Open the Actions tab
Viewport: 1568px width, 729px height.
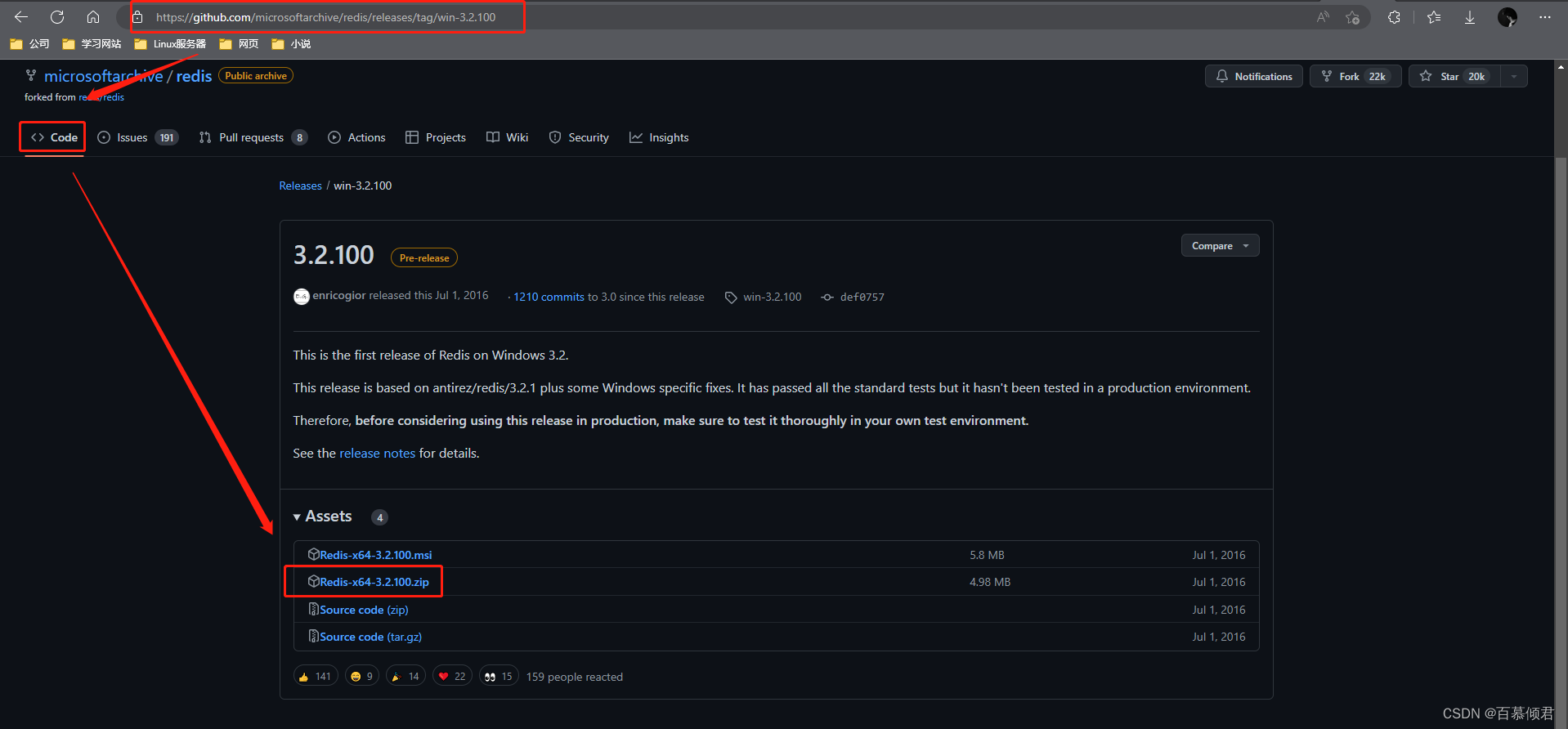[x=356, y=137]
